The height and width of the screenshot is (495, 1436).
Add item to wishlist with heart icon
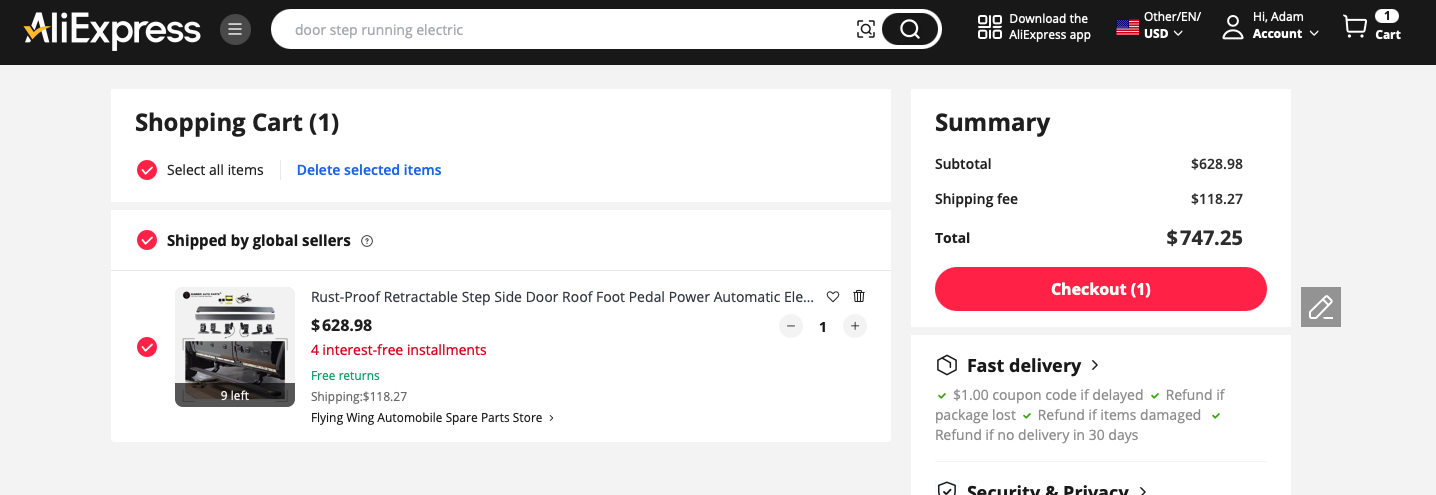[833, 297]
